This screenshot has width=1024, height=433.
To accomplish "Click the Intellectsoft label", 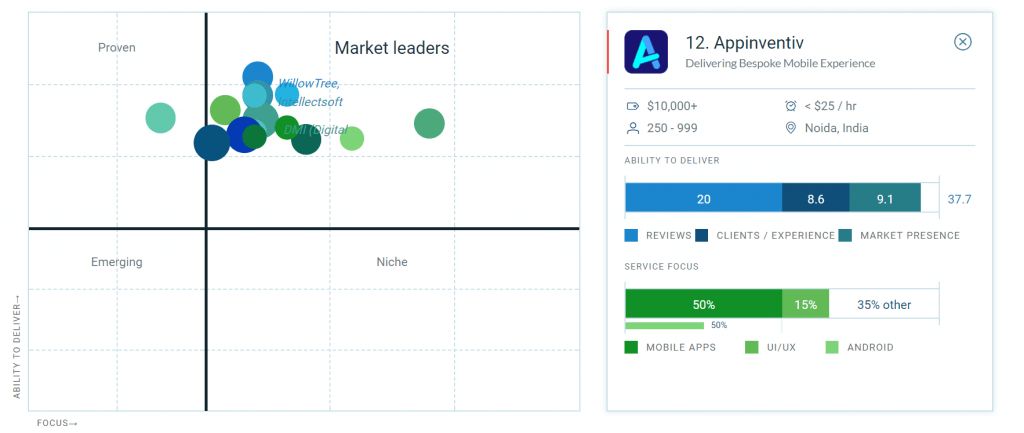I will (311, 102).
